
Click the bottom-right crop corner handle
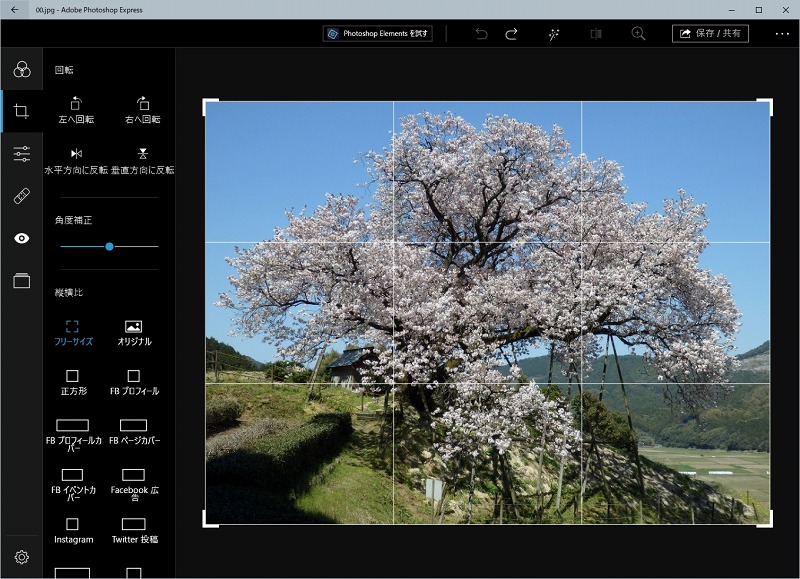point(765,520)
